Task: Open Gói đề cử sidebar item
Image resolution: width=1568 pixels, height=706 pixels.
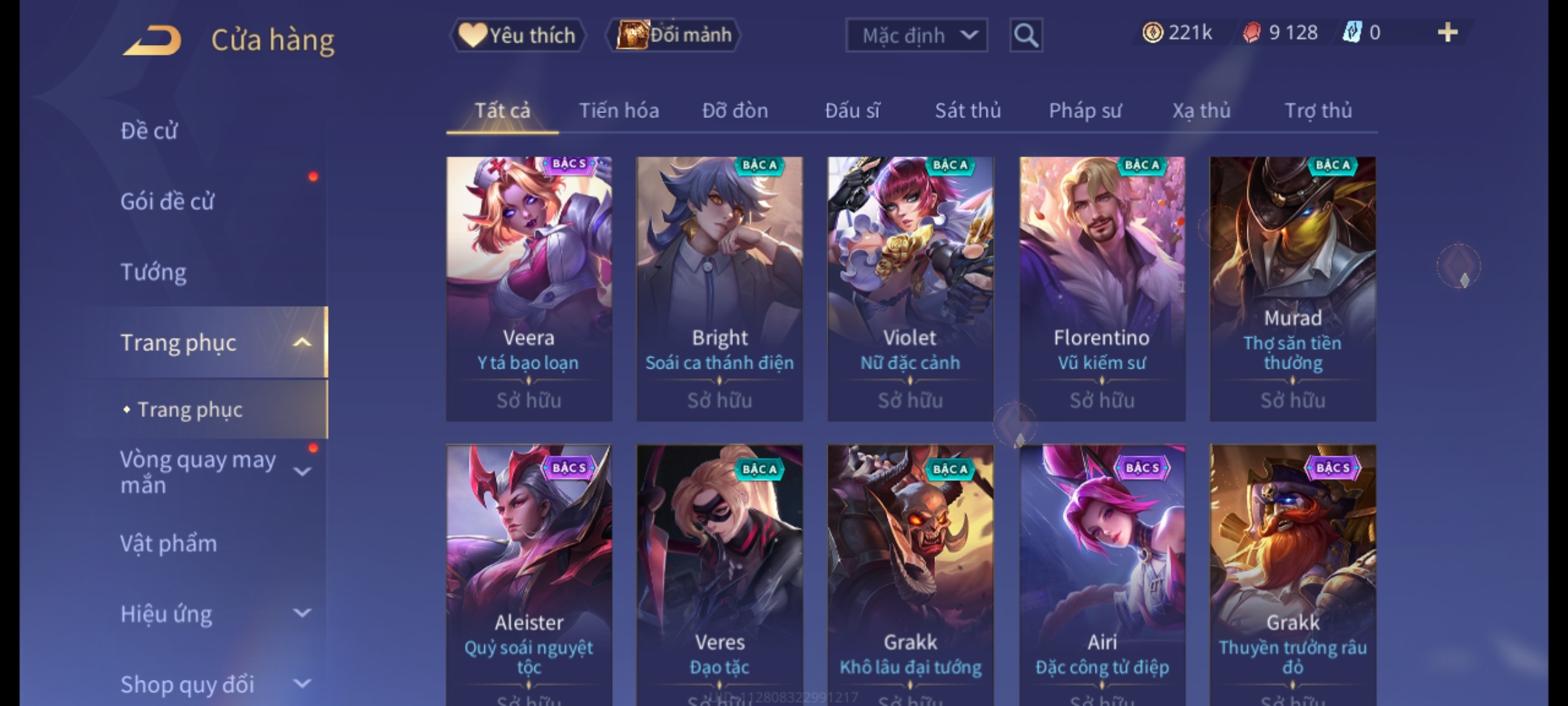Action: pyautogui.click(x=167, y=201)
